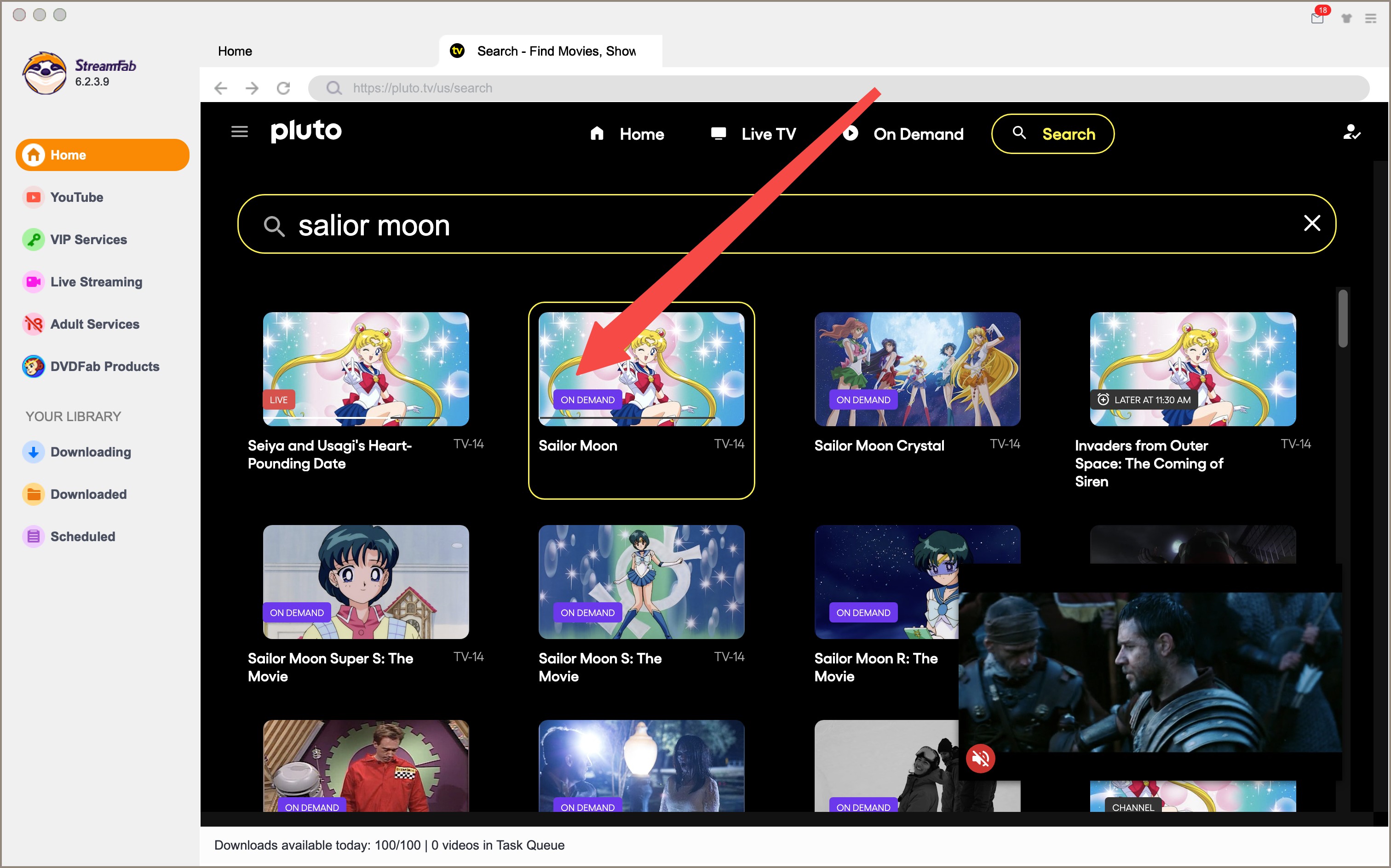Open Sailor Moon Super S: The Movie thumbnail
The image size is (1391, 868).
coord(366,582)
